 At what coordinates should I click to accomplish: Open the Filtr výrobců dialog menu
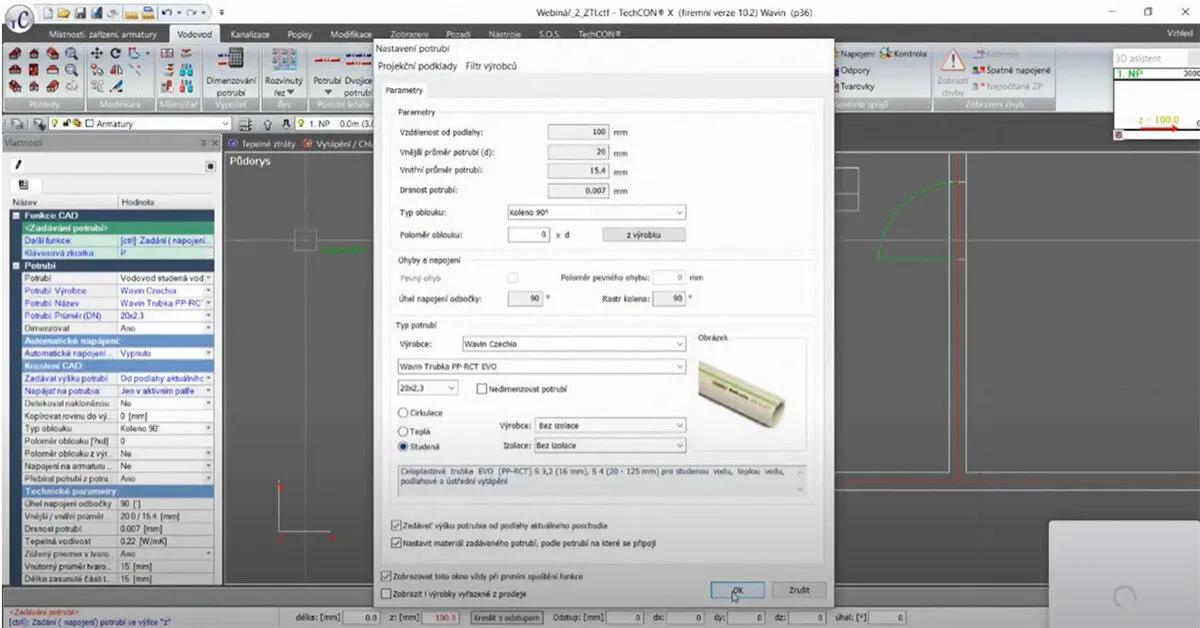click(491, 66)
